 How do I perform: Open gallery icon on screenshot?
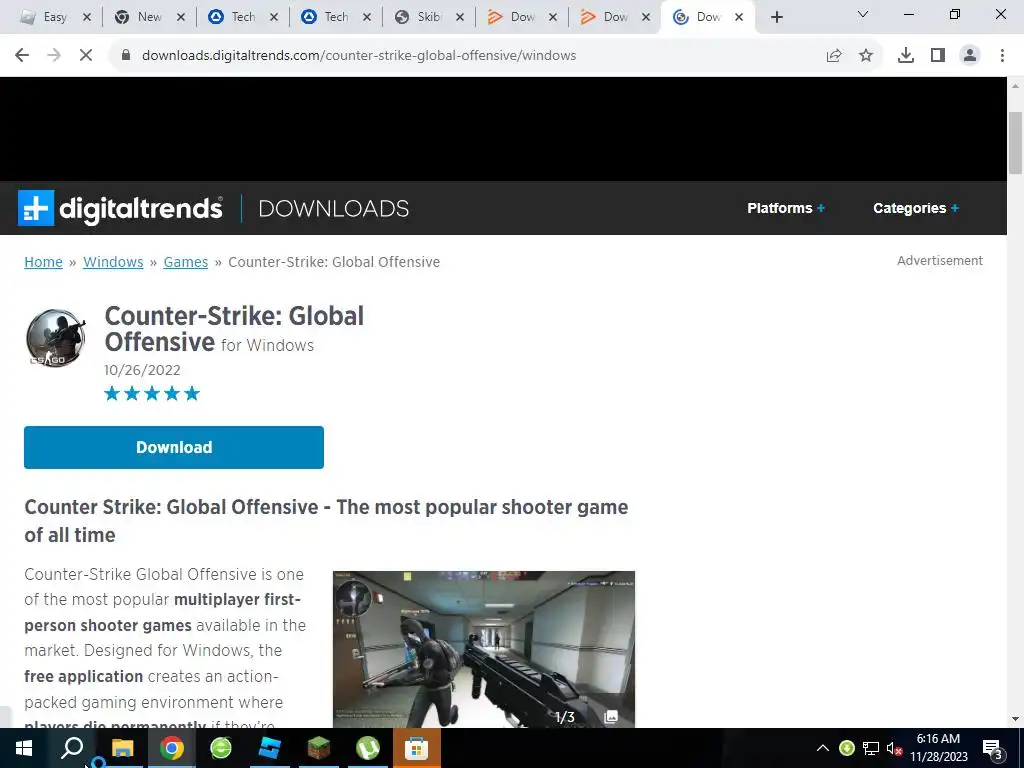611,716
